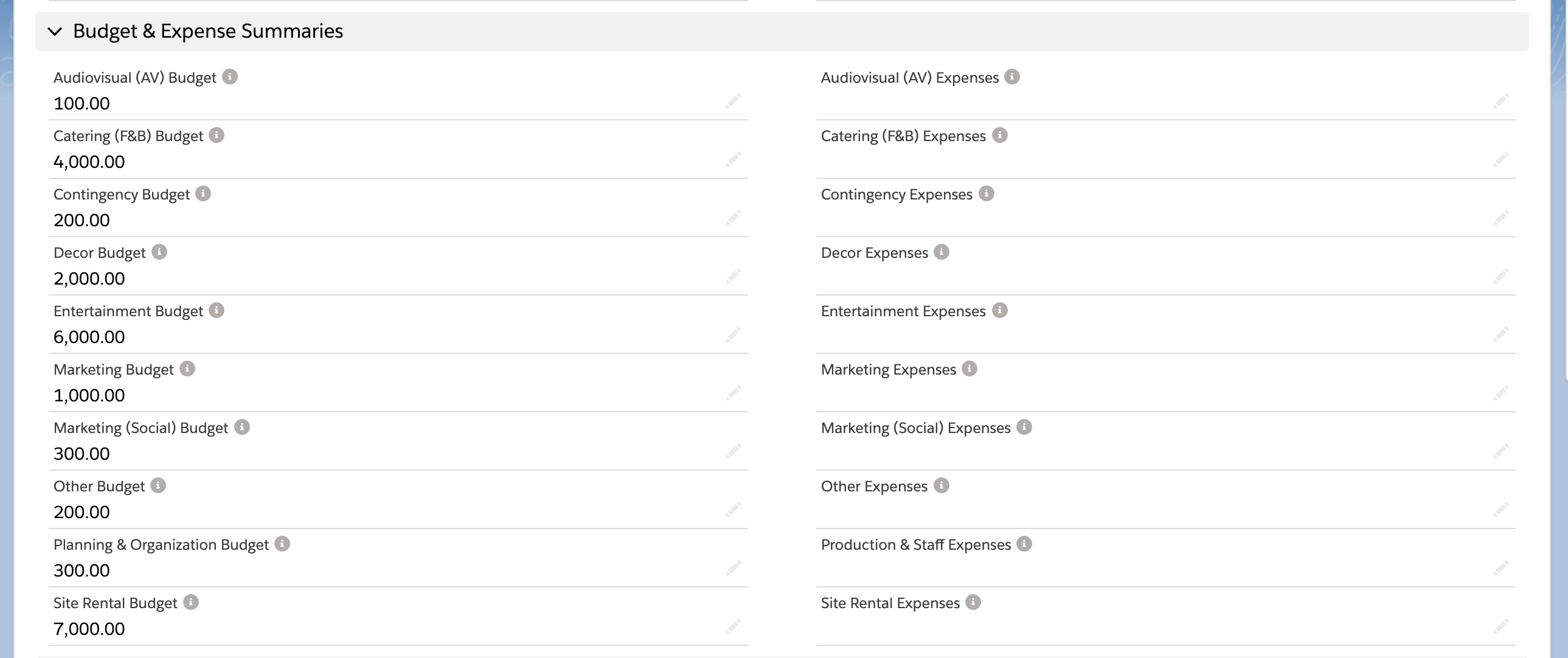Edit the Audiovisual (AV) Budget pencil icon

733,101
